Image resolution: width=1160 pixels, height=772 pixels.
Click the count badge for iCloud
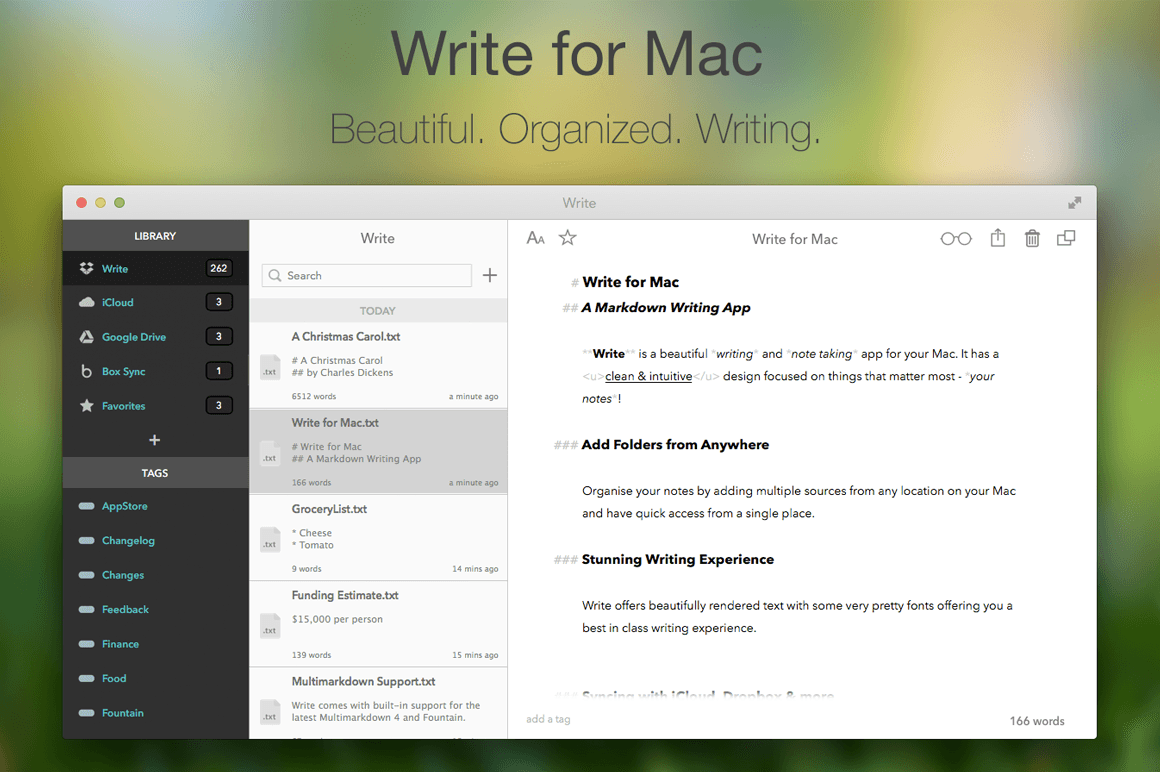coord(219,302)
